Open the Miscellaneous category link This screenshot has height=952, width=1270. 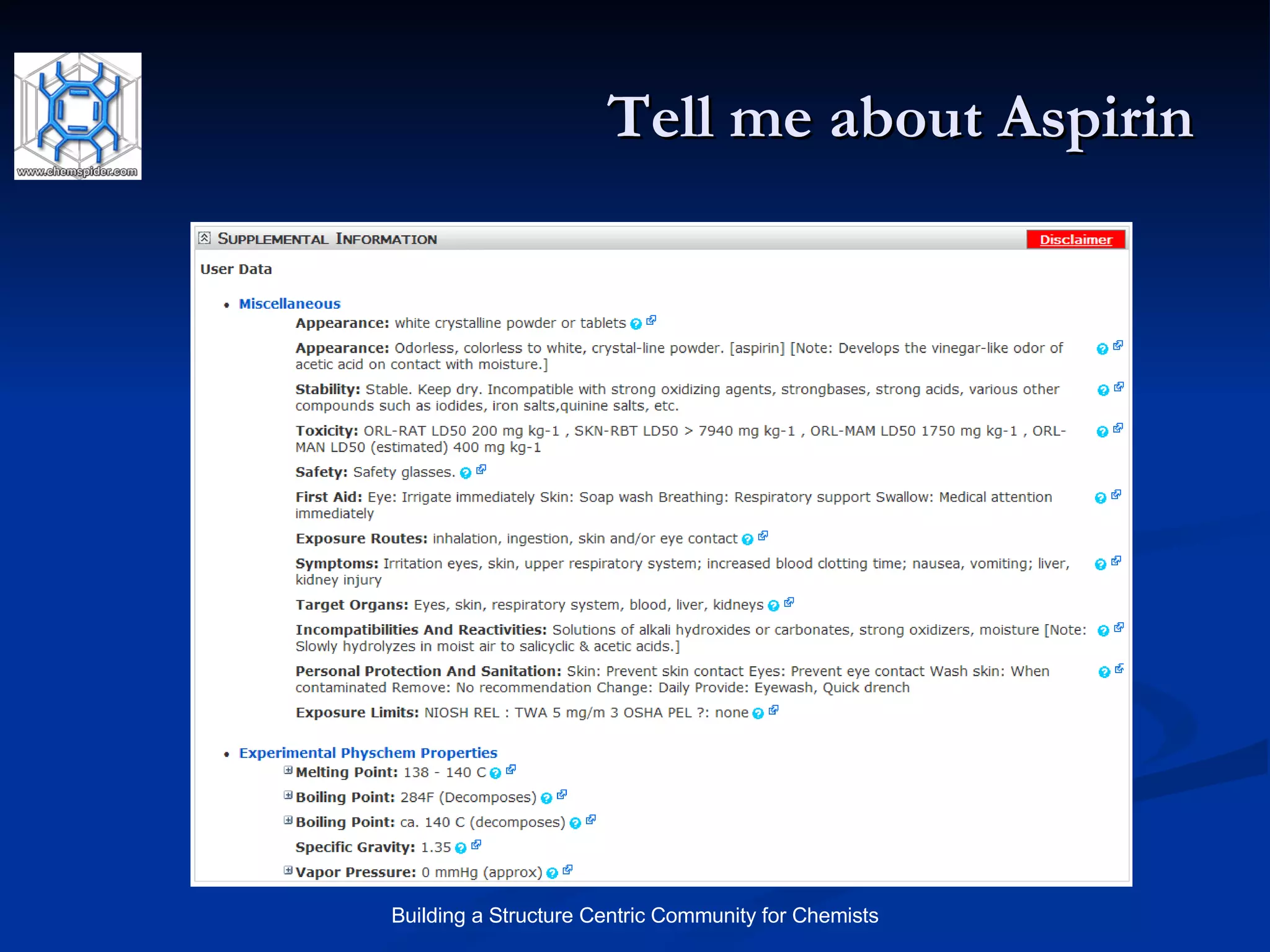pos(290,304)
